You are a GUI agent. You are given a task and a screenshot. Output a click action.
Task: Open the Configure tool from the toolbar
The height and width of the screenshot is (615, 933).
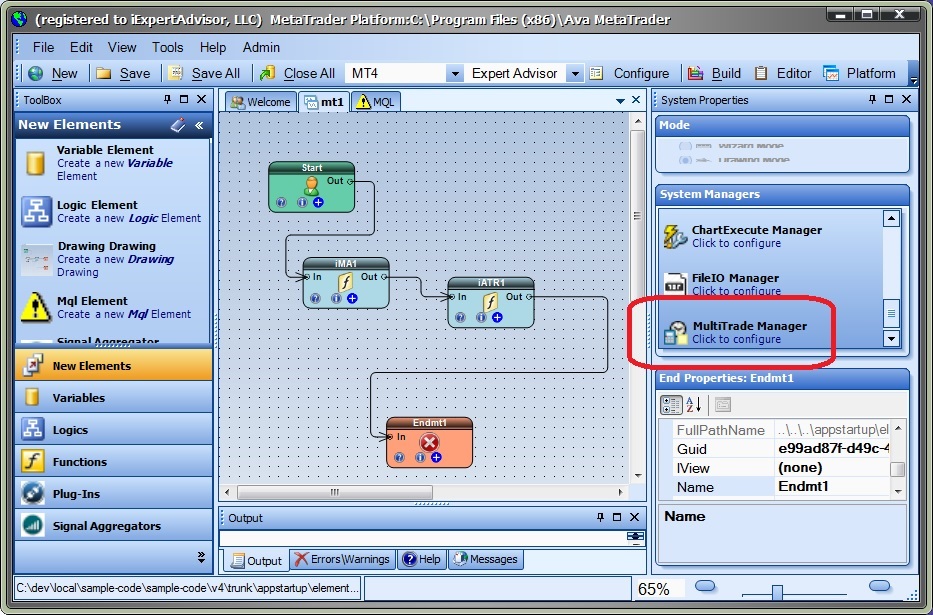pos(630,73)
